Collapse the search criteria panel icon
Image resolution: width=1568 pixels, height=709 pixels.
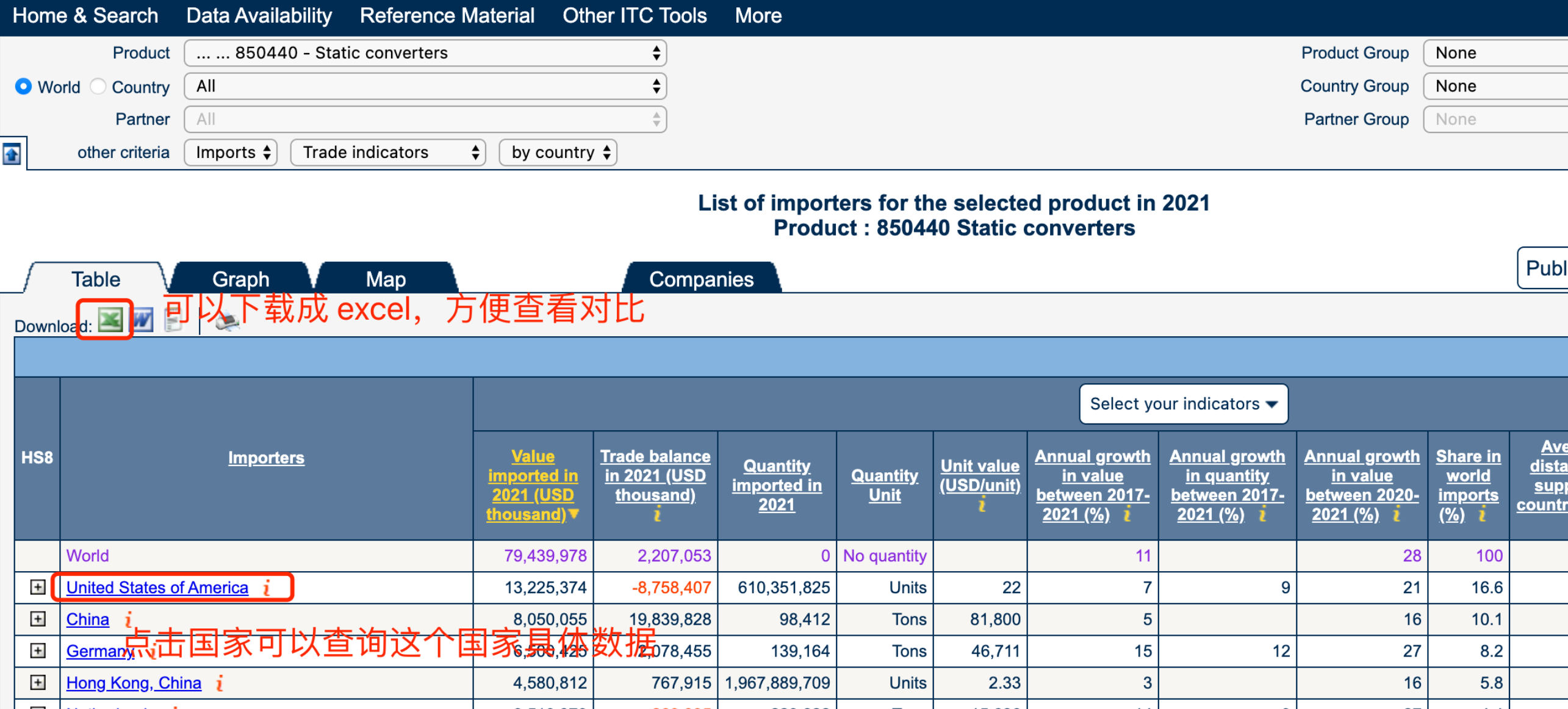pyautogui.click(x=12, y=153)
